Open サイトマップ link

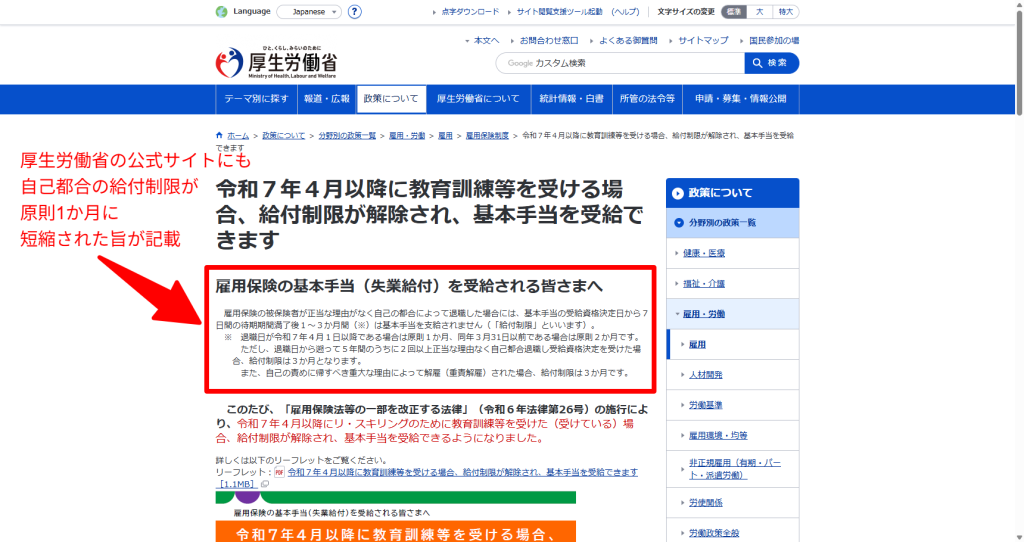(703, 40)
